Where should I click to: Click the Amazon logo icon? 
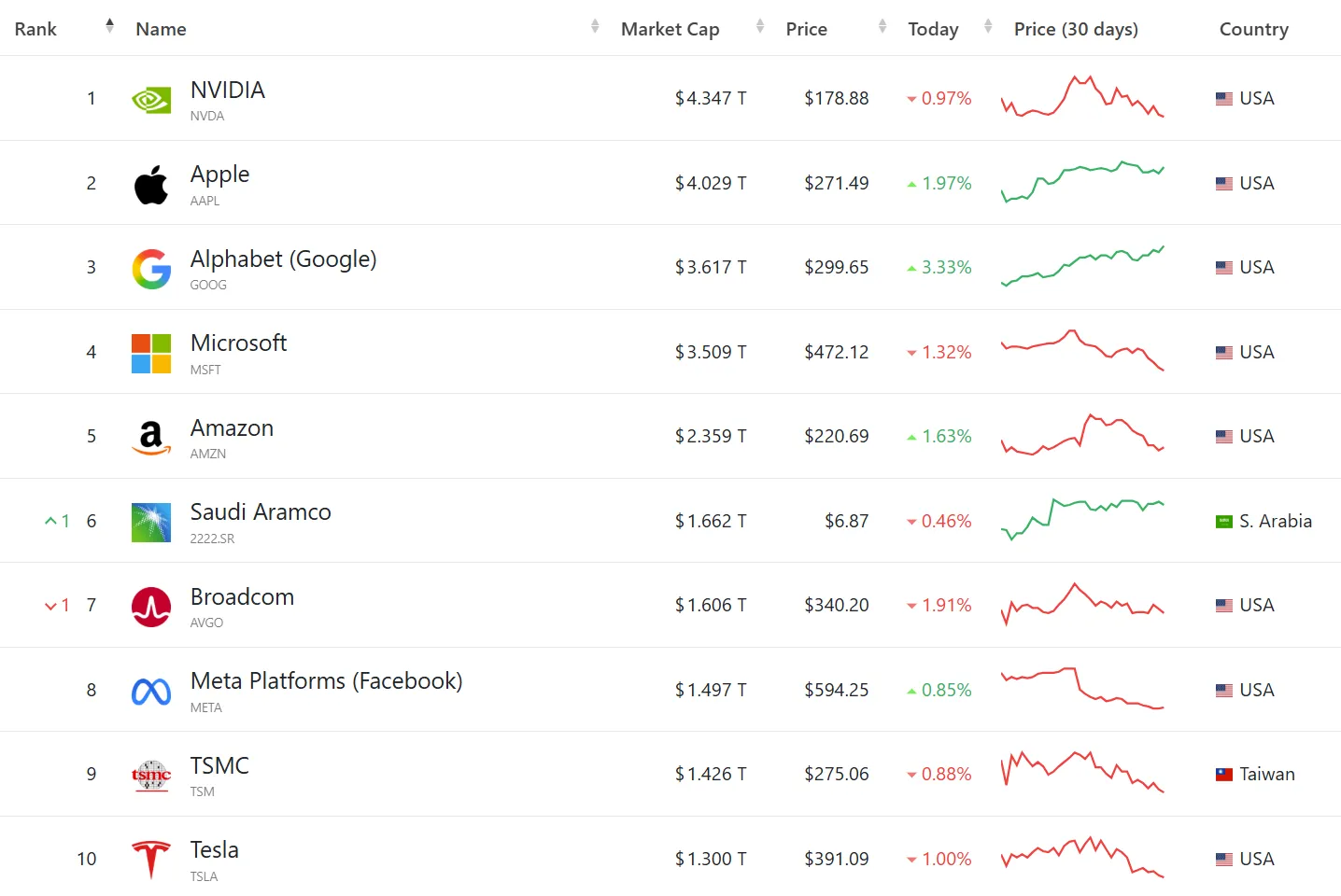point(151,437)
